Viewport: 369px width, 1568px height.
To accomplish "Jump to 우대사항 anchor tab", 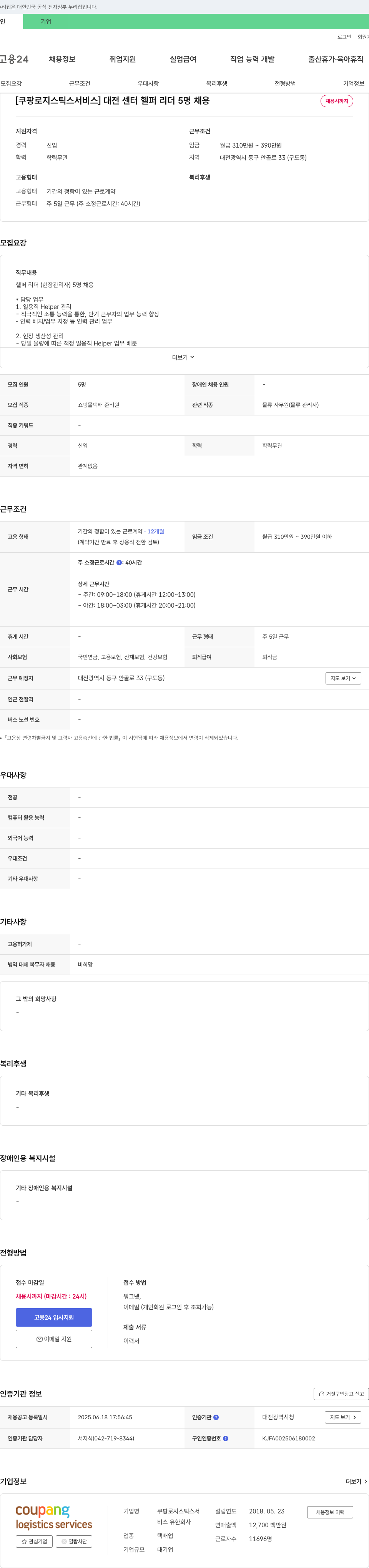I will click(148, 83).
